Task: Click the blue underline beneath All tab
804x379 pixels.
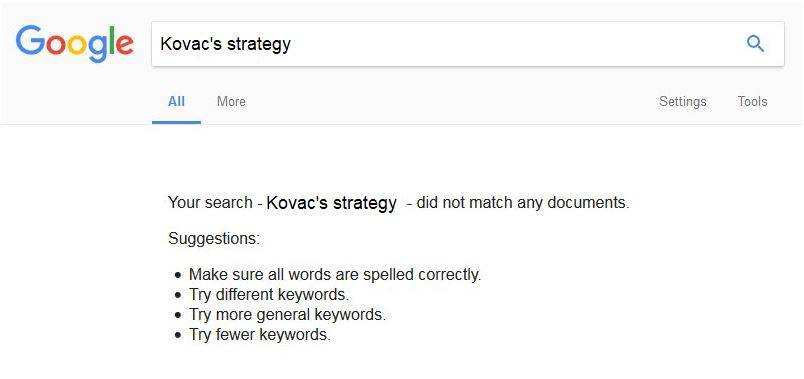Action: pyautogui.click(x=176, y=123)
